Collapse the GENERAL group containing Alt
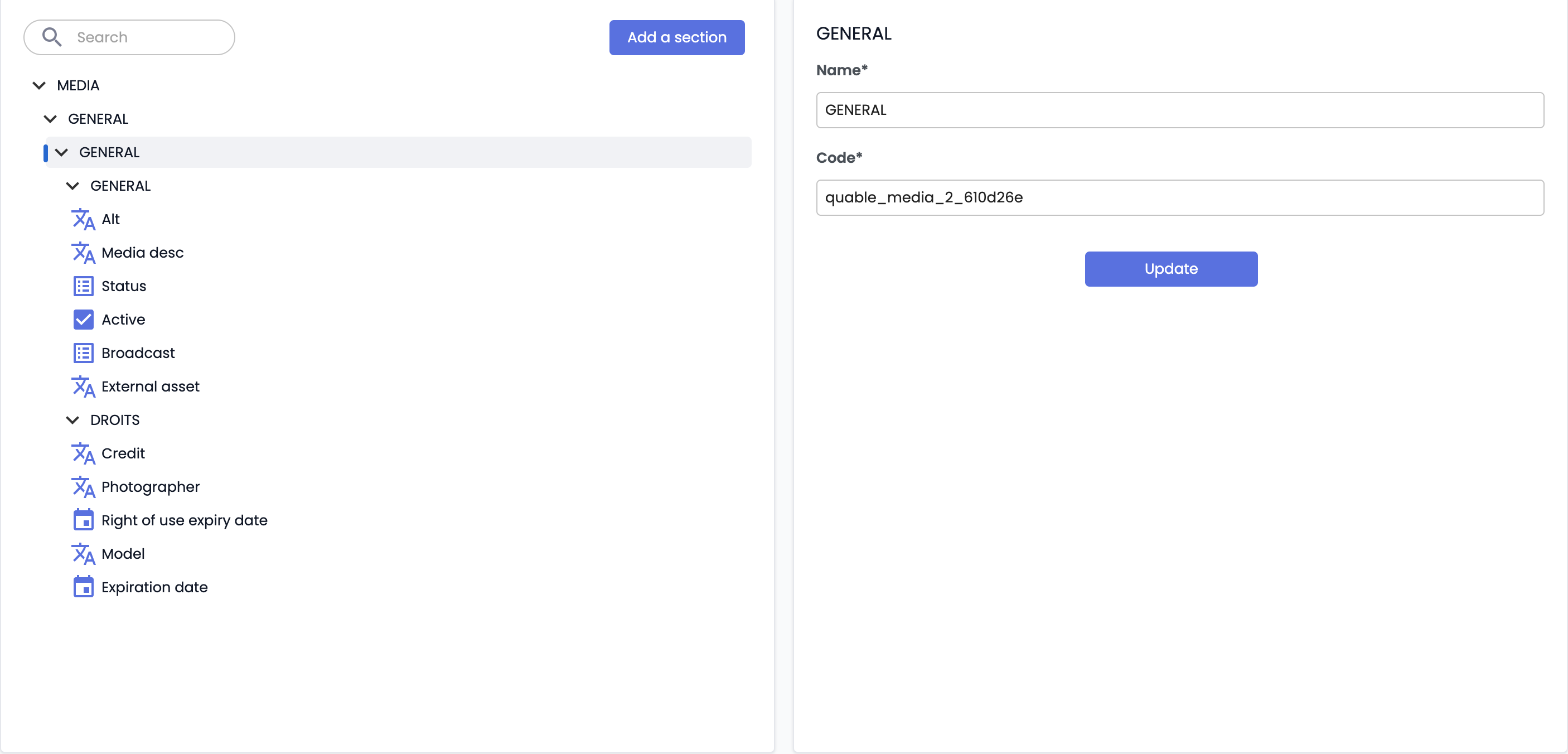Screen dimensions: 1568x754 coord(72,186)
